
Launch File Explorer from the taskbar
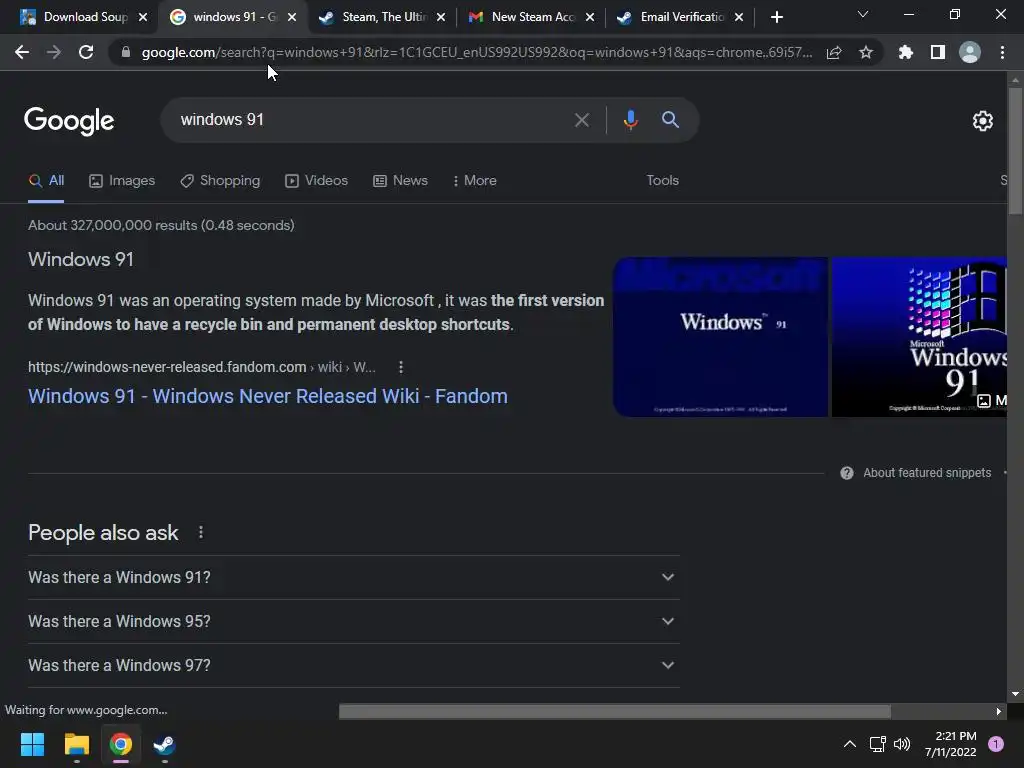point(76,744)
